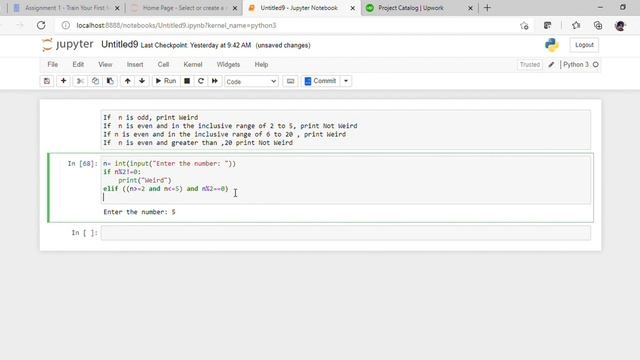Open a new browser tab
Image resolution: width=640 pixels, height=360 pixels.
click(487, 8)
